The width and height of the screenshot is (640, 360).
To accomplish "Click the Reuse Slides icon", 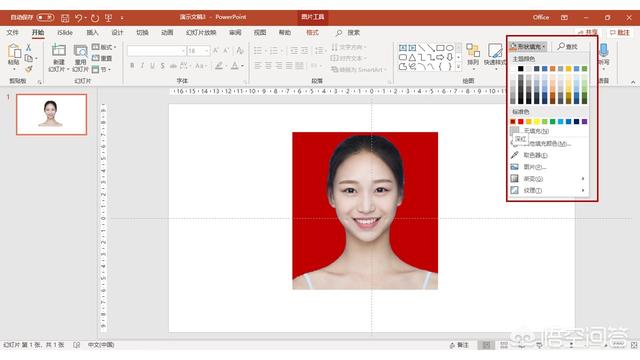I will (x=80, y=51).
